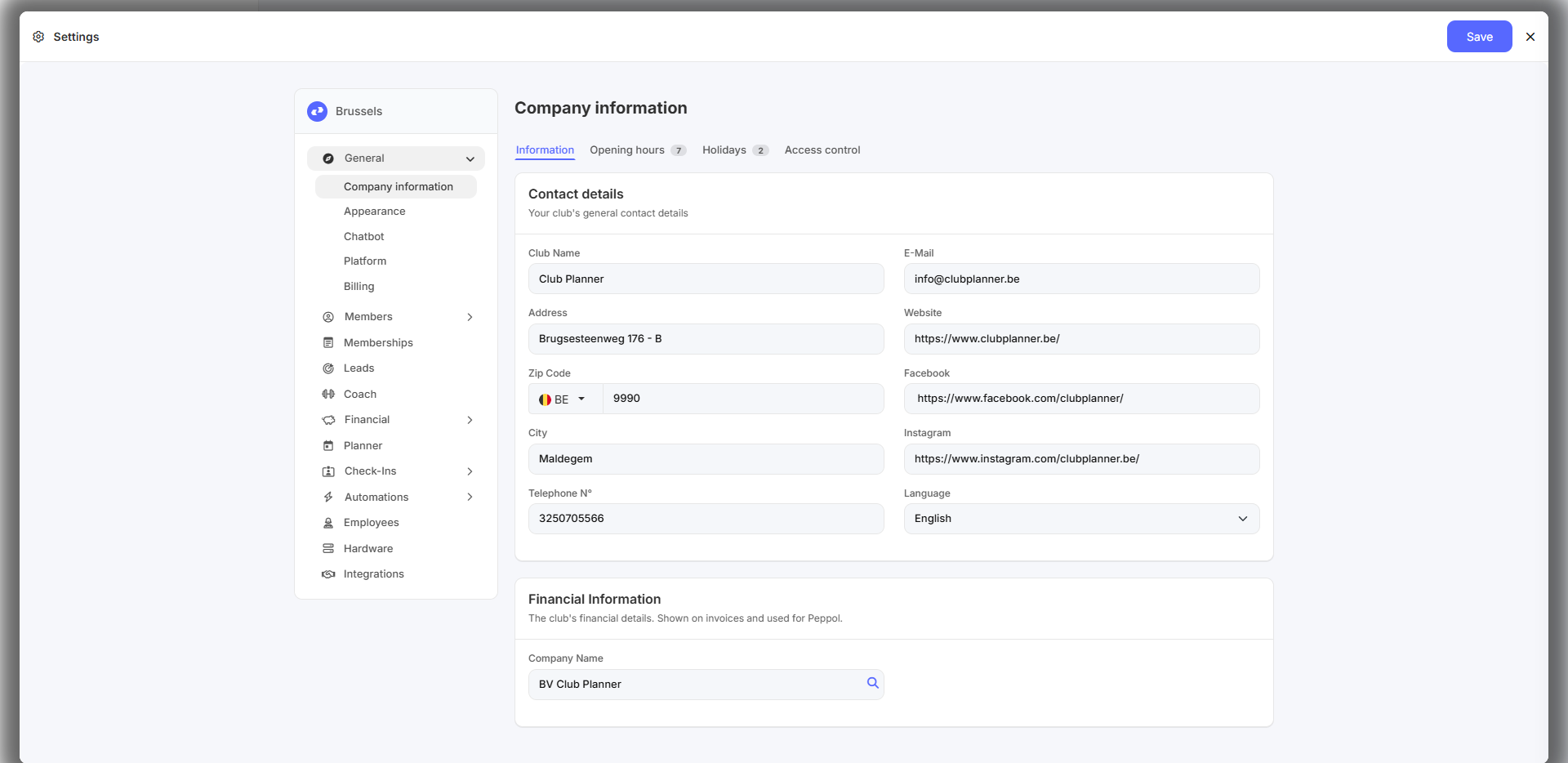The image size is (1568, 763).
Task: Close the Settings dialog
Action: coord(1530,37)
